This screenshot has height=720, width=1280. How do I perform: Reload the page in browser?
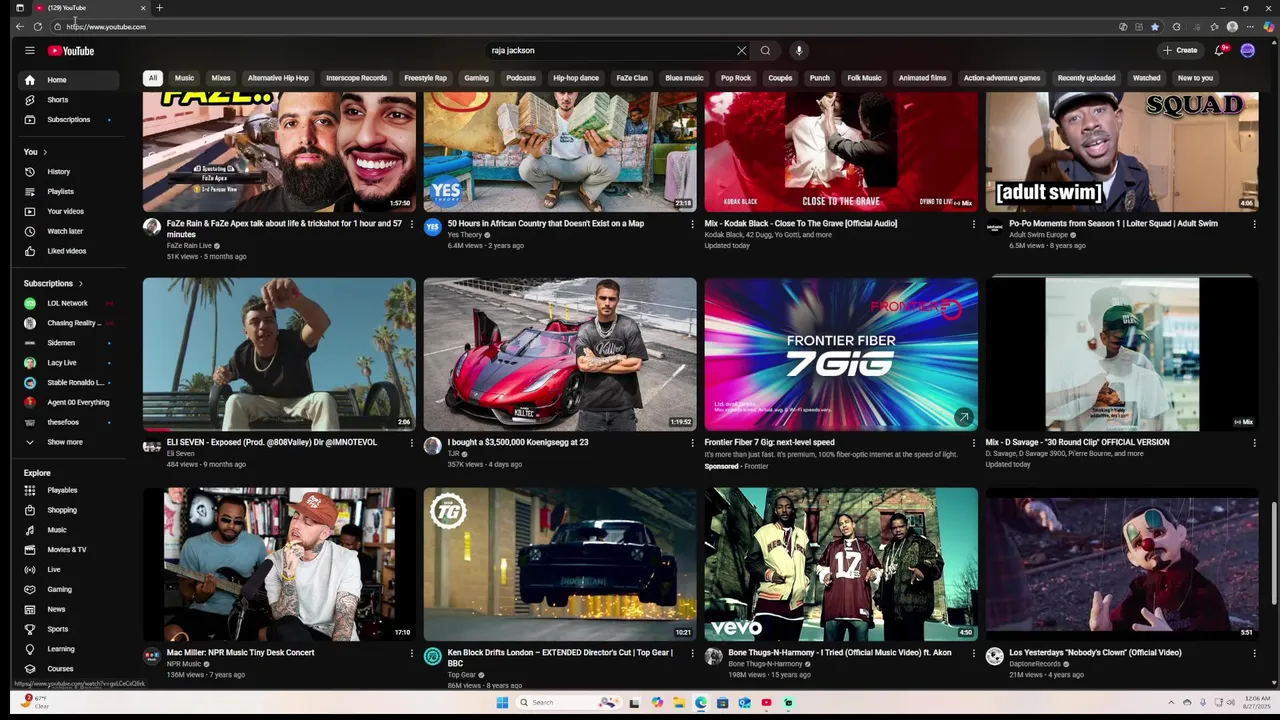tap(38, 27)
